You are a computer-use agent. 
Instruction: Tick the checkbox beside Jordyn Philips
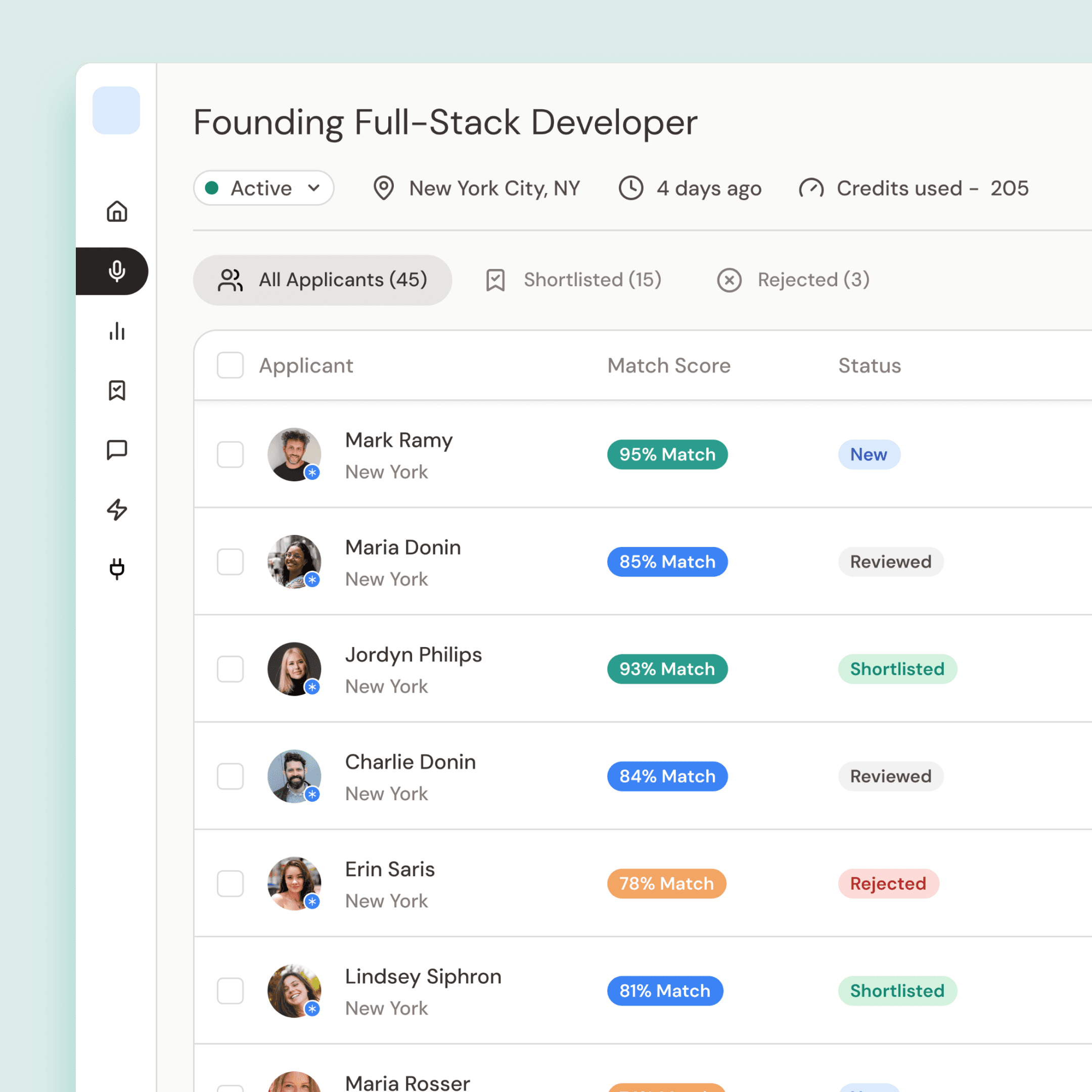pyautogui.click(x=230, y=669)
